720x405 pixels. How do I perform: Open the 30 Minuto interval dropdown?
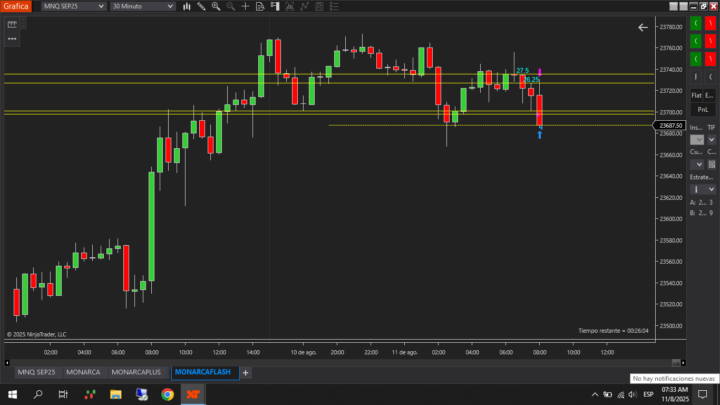(143, 6)
